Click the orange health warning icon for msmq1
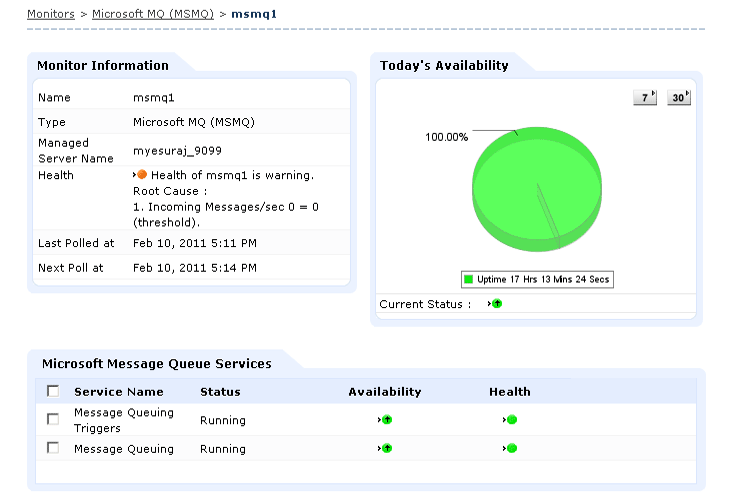 click(142, 175)
